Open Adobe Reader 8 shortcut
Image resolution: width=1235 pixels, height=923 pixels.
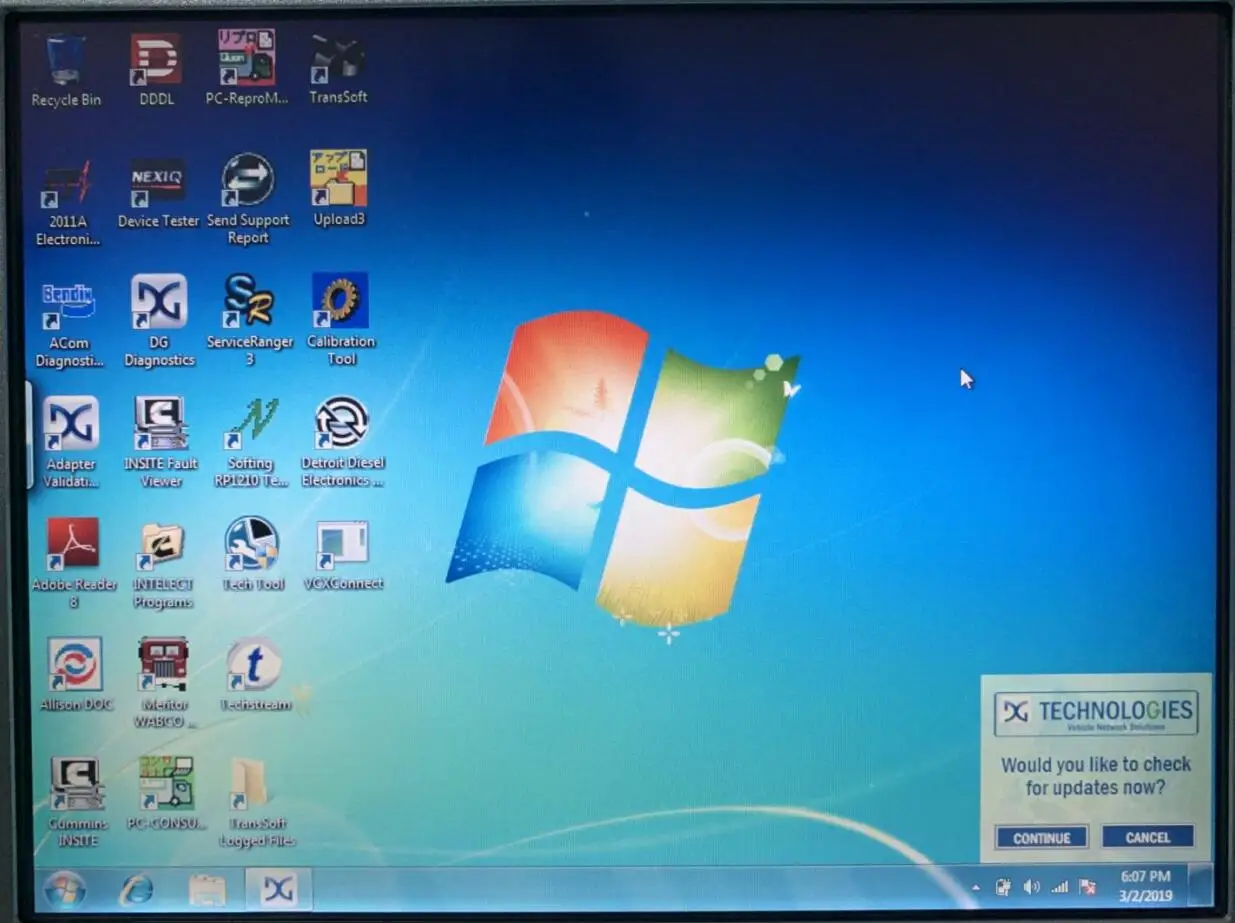point(74,563)
